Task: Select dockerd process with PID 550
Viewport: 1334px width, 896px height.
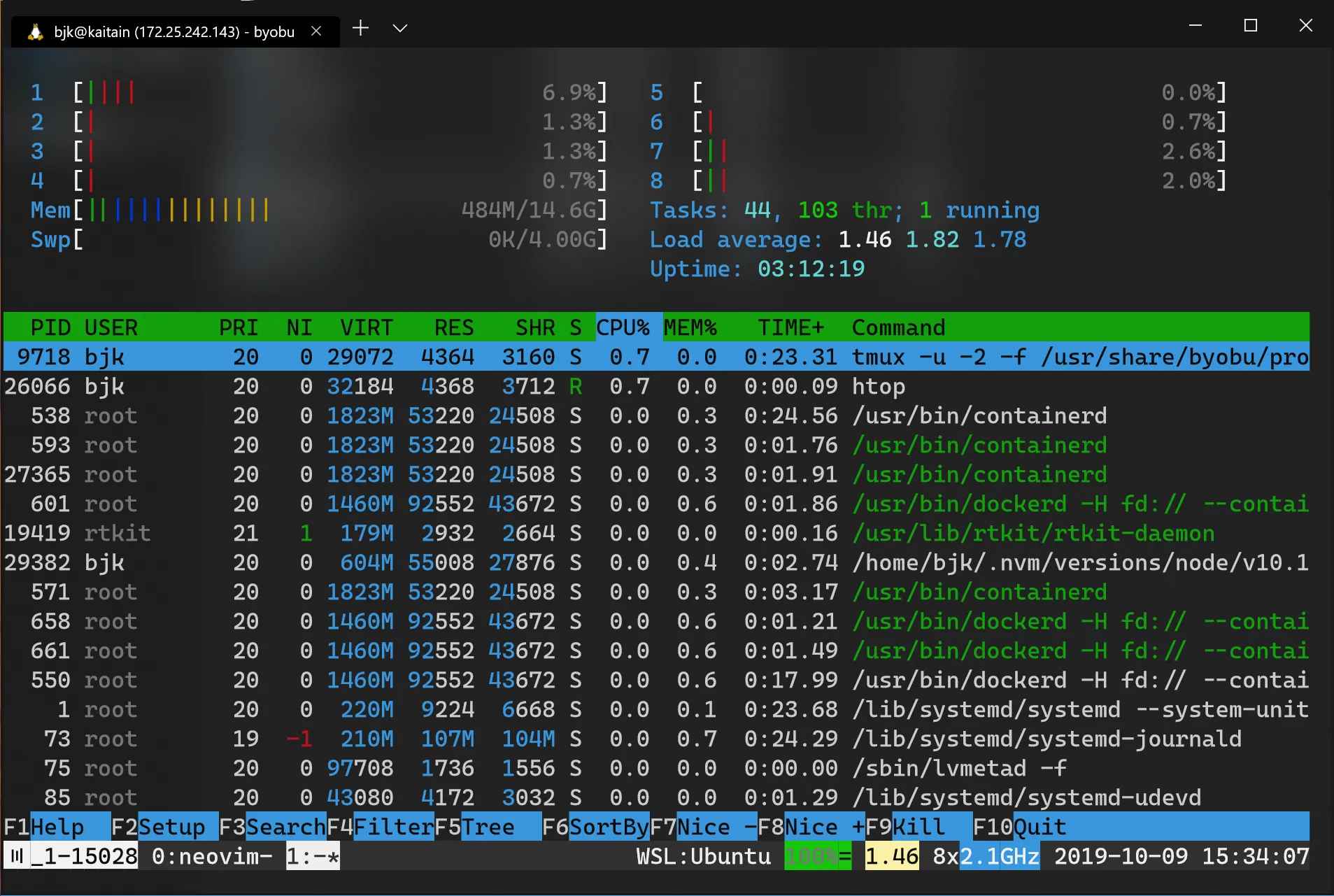Action: coord(656,680)
